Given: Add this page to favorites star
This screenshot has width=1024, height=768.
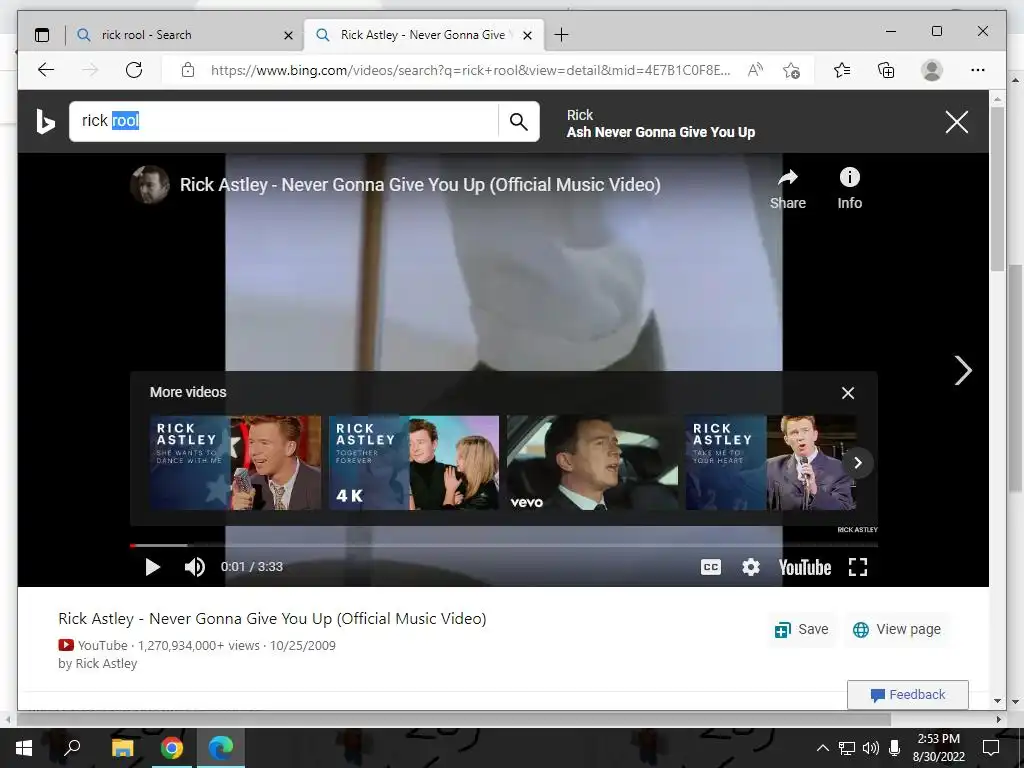Looking at the screenshot, I should 791,70.
